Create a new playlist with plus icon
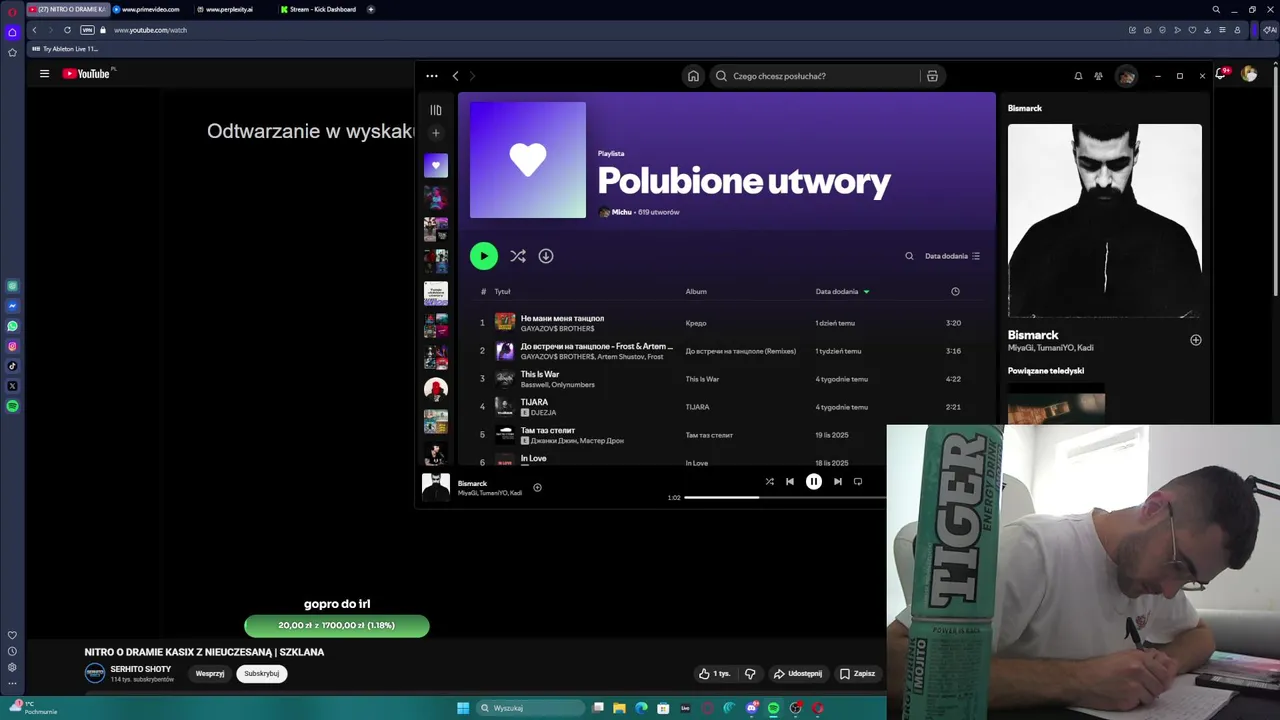This screenshot has width=1280, height=720. [x=435, y=133]
